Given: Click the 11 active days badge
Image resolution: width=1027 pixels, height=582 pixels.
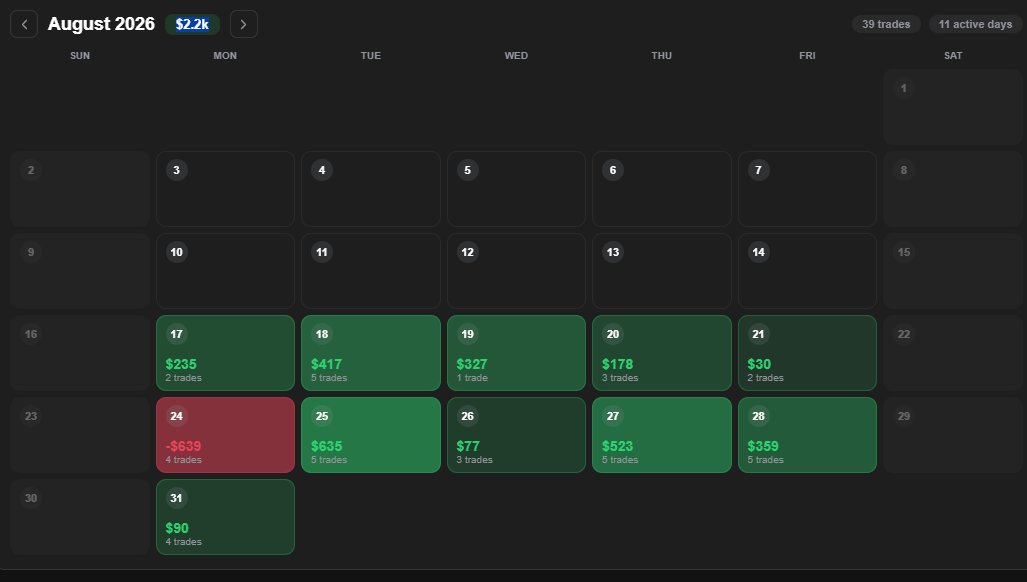Looking at the screenshot, I should (975, 24).
